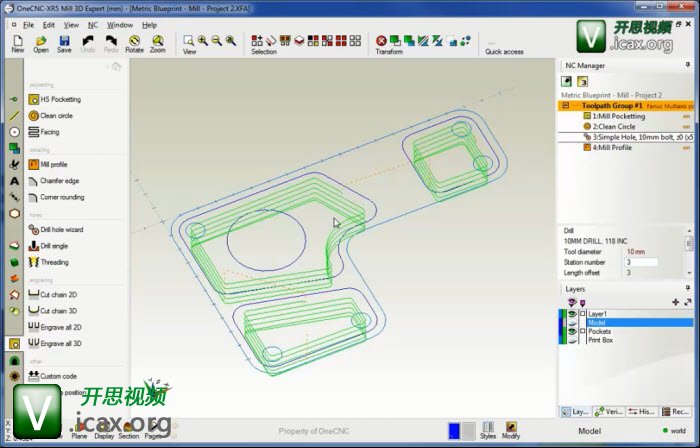
Task: Expand the Layers panel with arrows icon
Action: click(688, 303)
